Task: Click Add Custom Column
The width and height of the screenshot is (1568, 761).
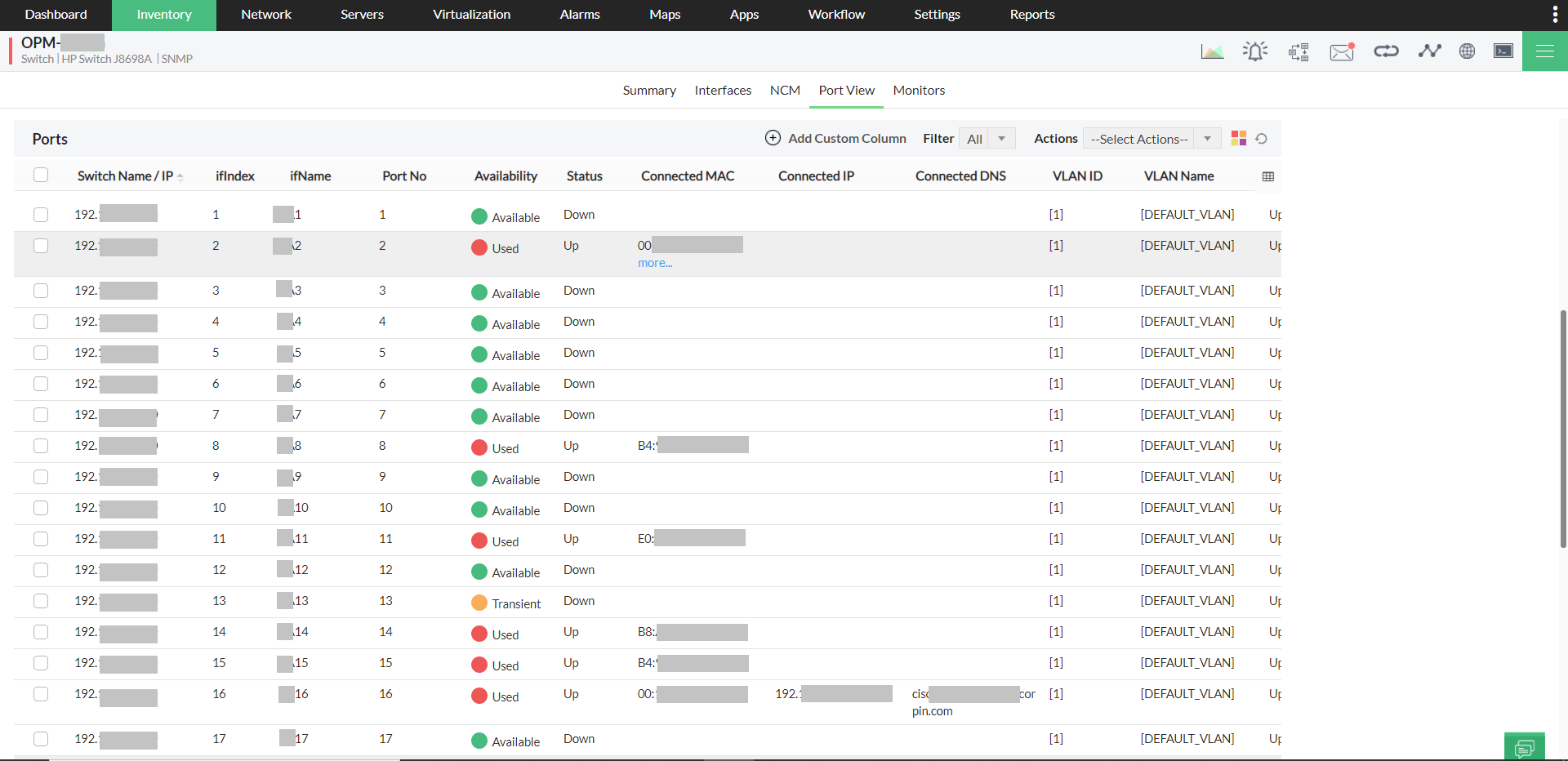Action: [835, 139]
